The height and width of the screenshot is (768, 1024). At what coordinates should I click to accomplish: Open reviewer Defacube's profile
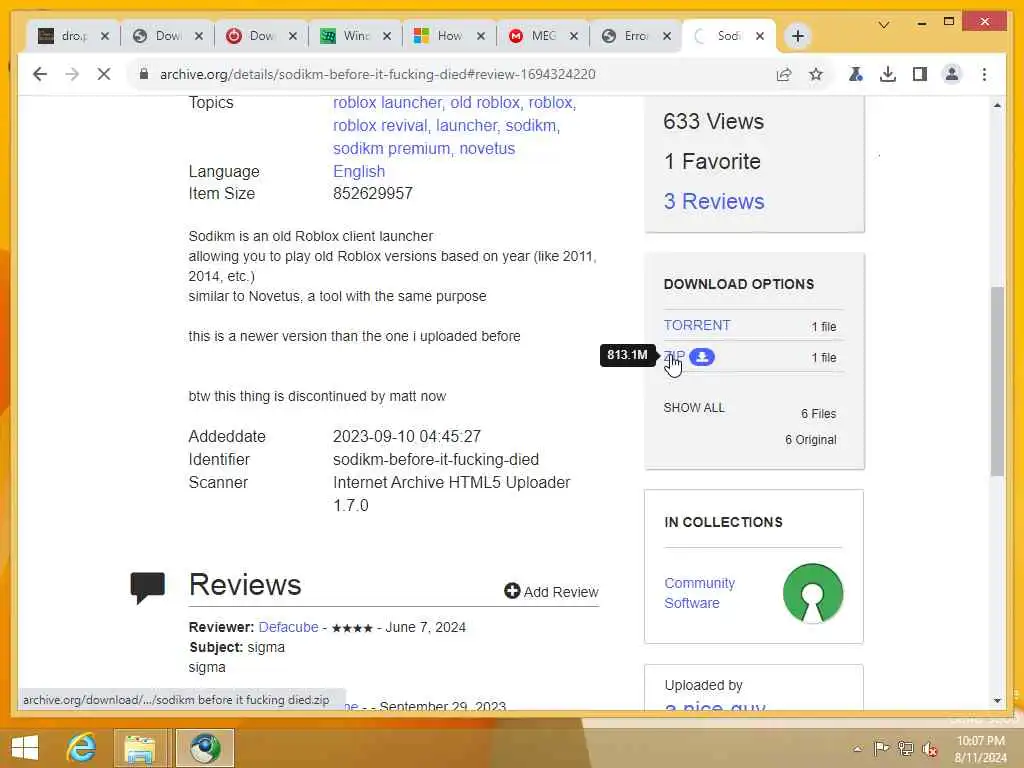(288, 627)
